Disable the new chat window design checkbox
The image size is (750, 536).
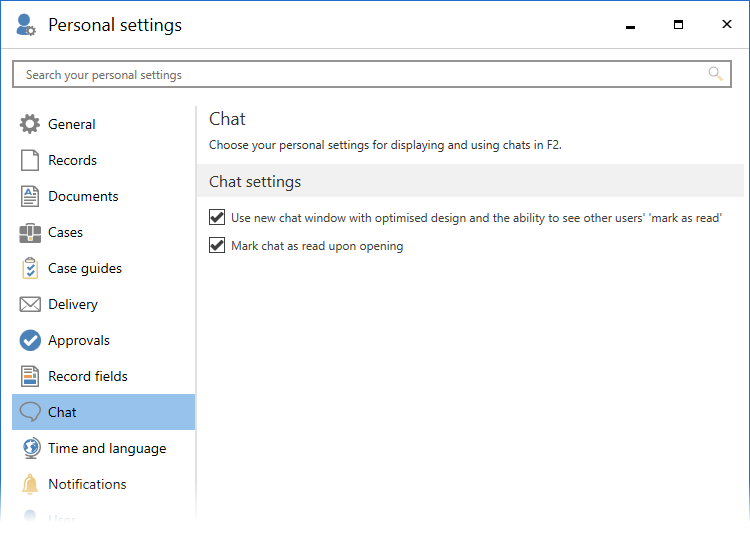tap(217, 217)
